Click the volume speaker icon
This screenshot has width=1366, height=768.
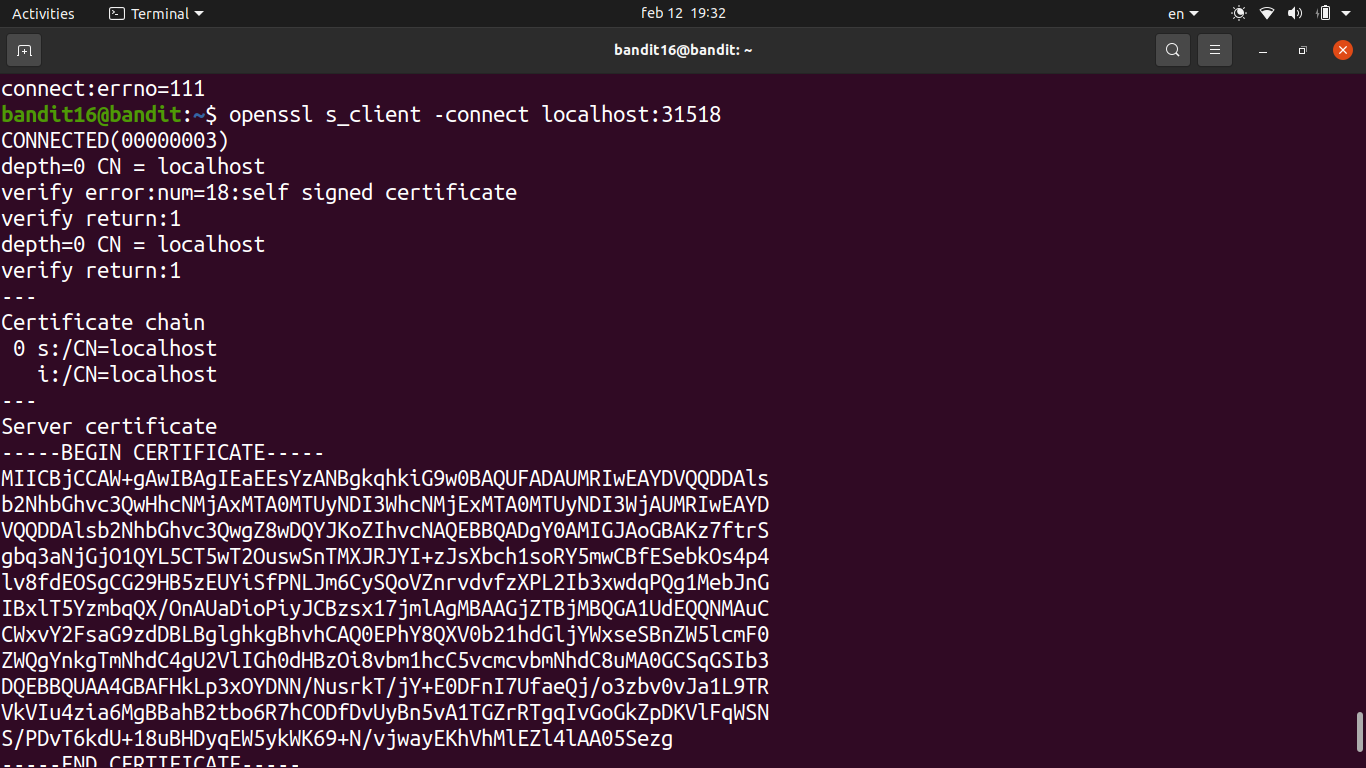click(x=1295, y=14)
